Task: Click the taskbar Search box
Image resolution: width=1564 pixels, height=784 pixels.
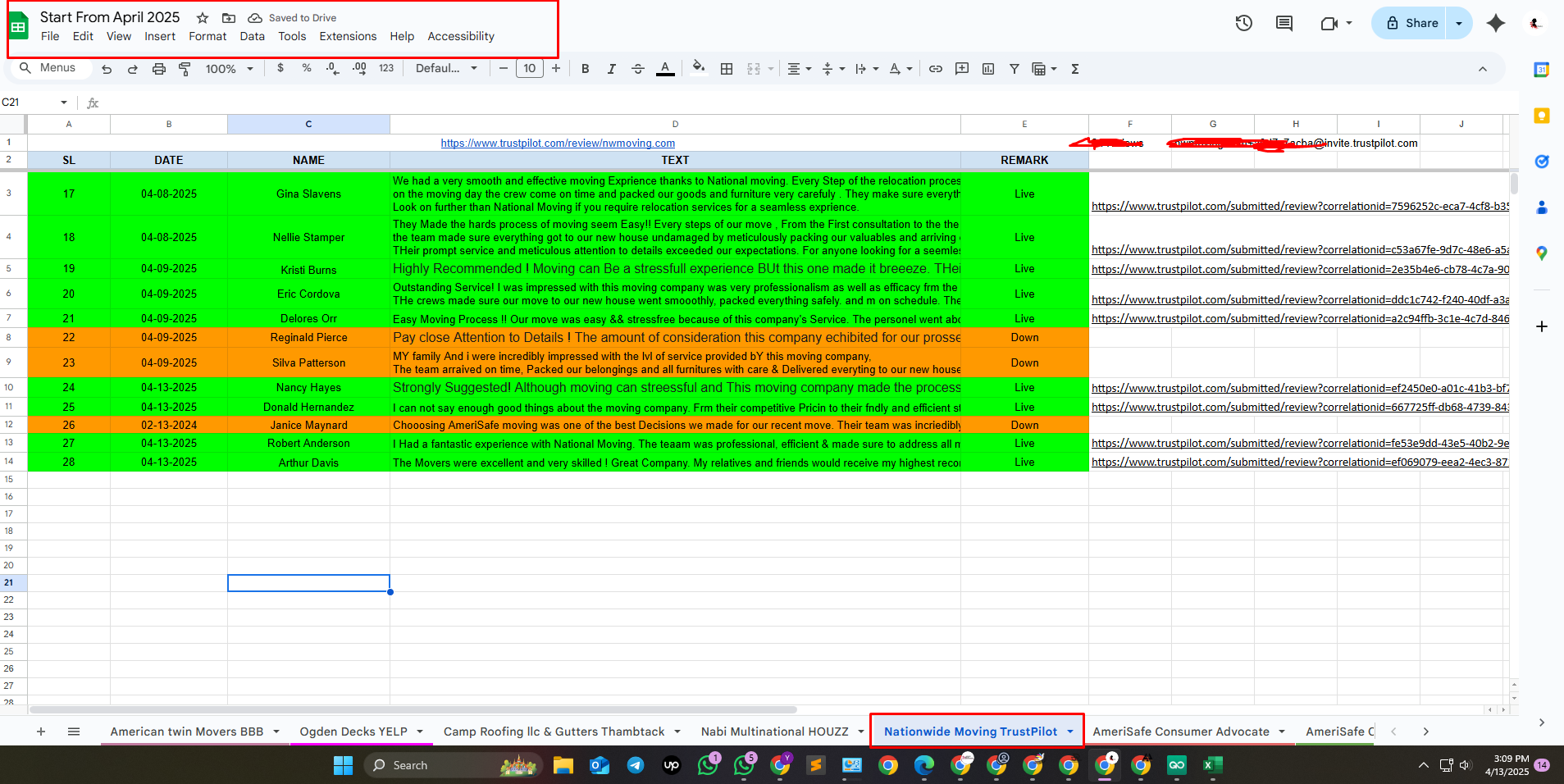Action: (x=454, y=765)
